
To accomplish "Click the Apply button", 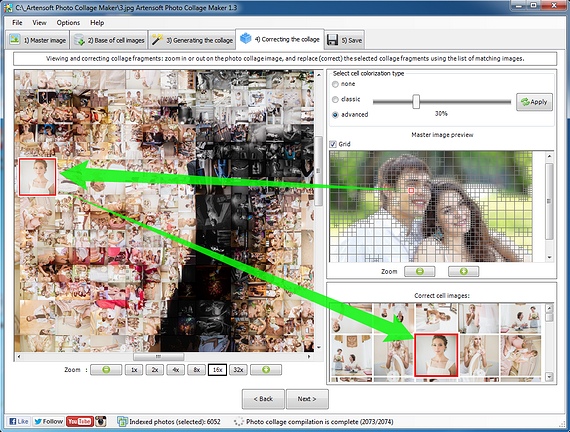I will [534, 102].
